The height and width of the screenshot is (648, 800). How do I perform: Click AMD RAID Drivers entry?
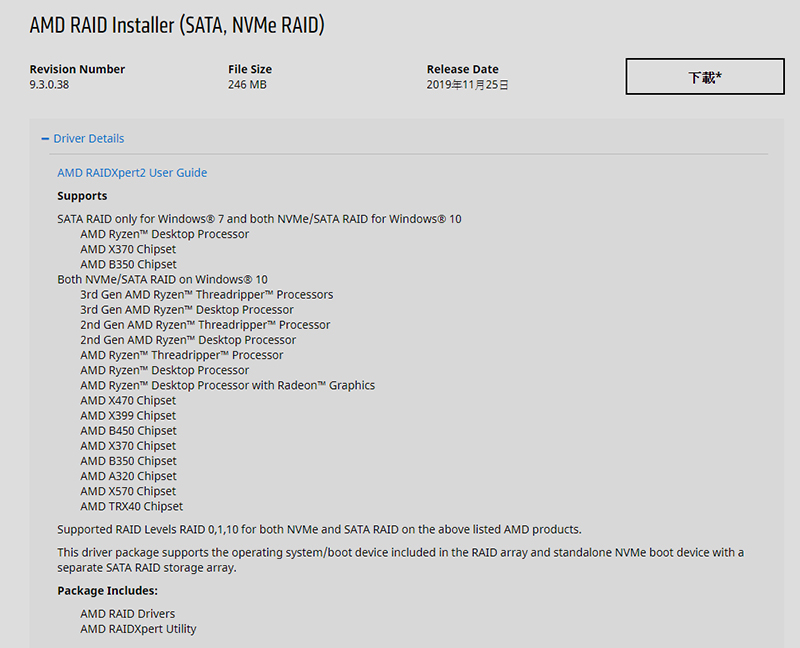128,614
